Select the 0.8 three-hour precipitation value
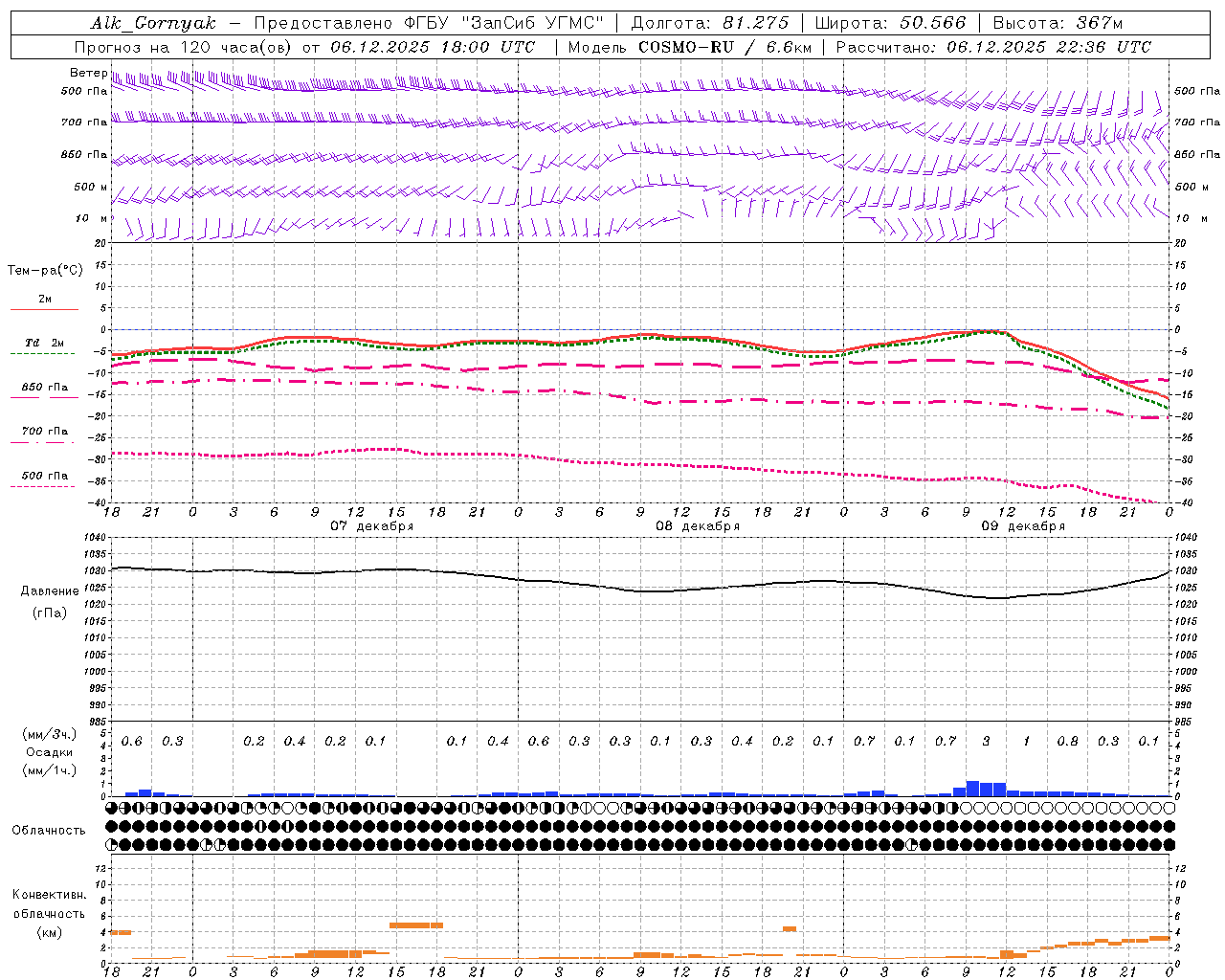 pyautogui.click(x=1067, y=742)
